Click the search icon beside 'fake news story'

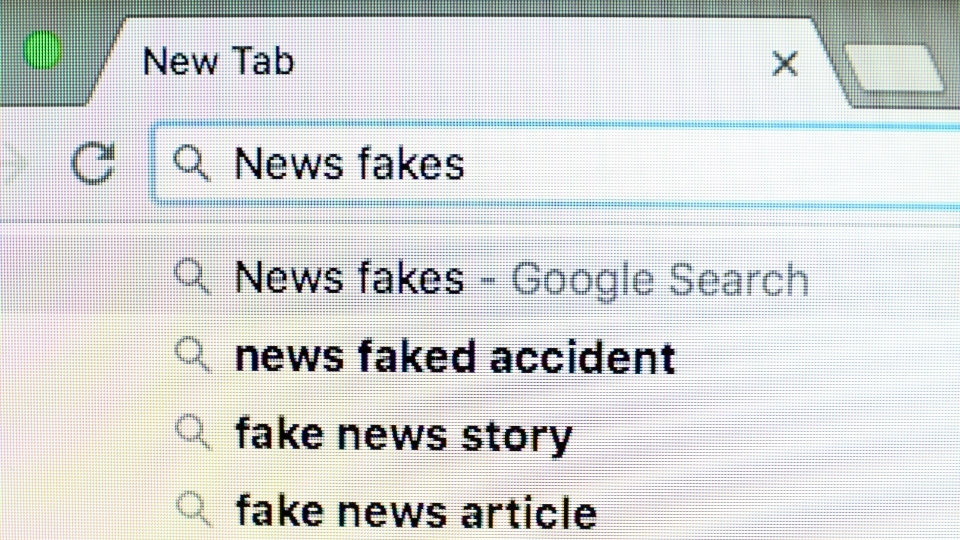(x=191, y=432)
